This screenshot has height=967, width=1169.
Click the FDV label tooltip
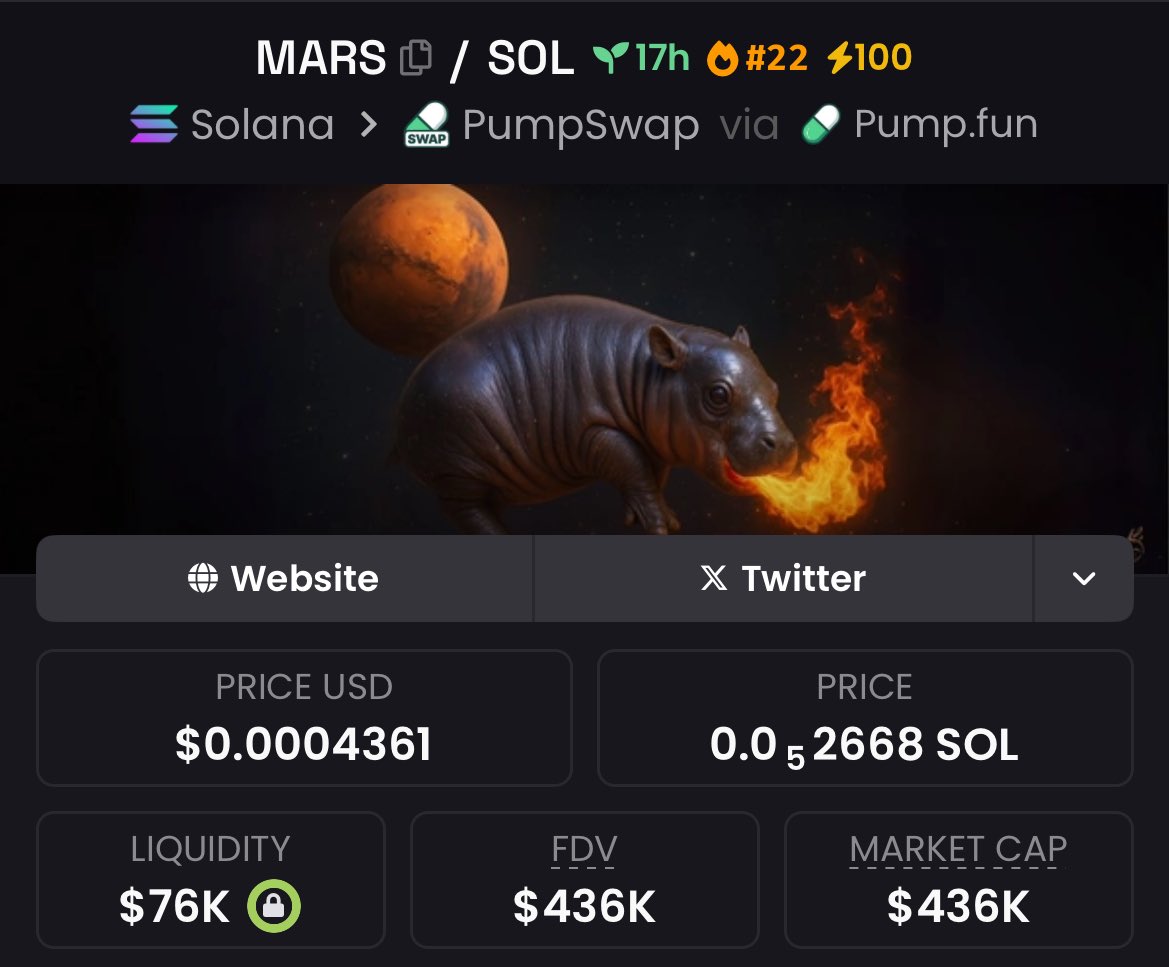point(584,849)
